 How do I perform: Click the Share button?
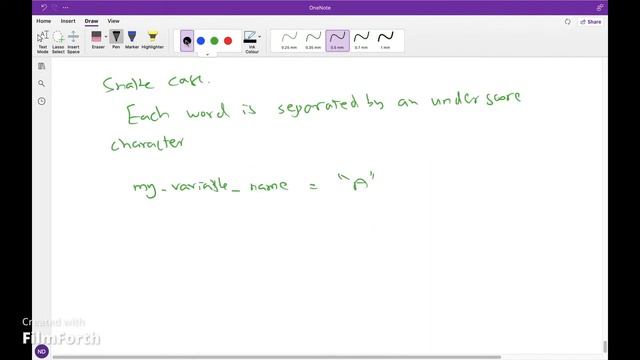click(x=591, y=22)
